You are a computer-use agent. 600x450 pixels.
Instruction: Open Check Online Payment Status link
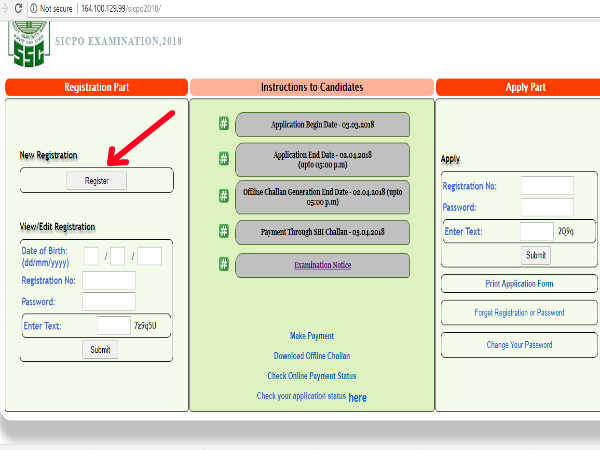pos(312,376)
